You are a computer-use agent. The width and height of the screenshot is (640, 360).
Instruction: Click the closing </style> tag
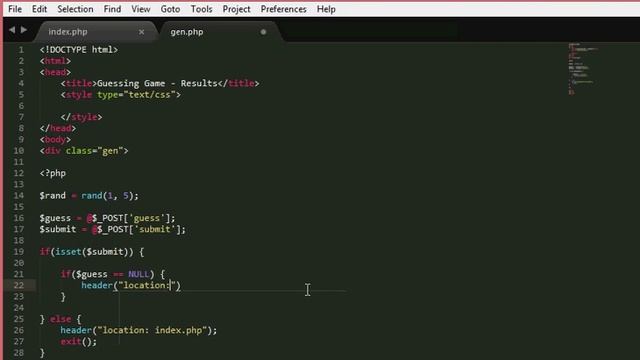(81, 117)
